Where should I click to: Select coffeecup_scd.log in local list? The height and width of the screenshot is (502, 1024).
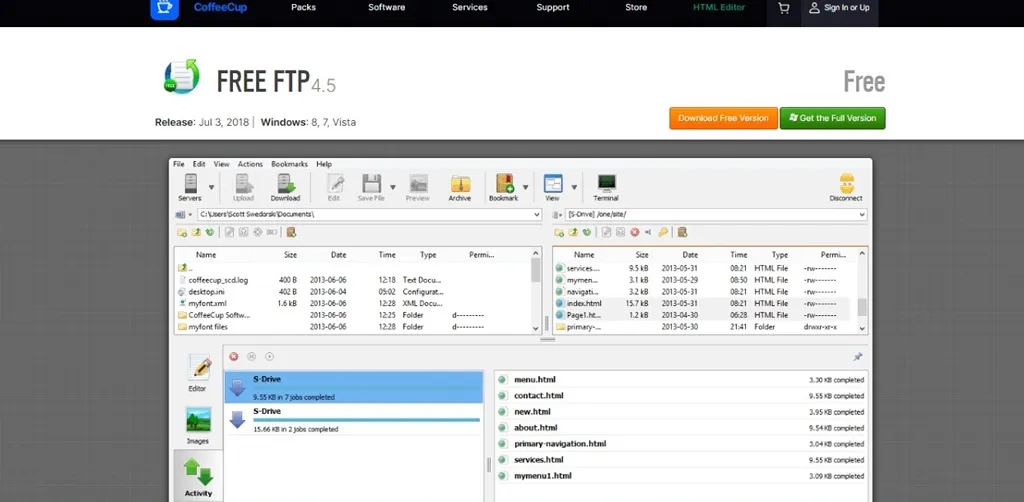(x=218, y=280)
